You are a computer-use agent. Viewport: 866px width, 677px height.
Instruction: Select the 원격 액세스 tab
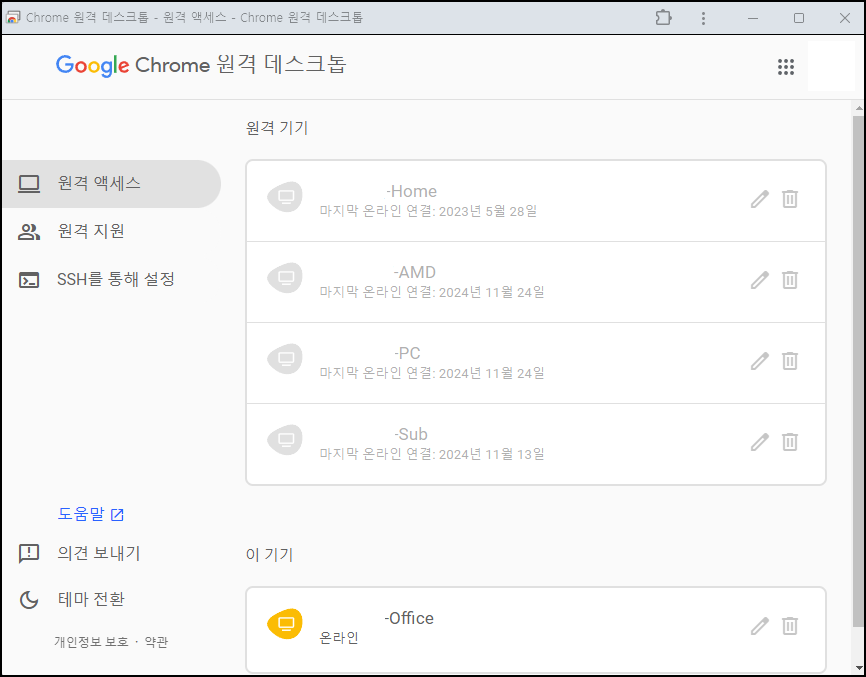click(111, 184)
